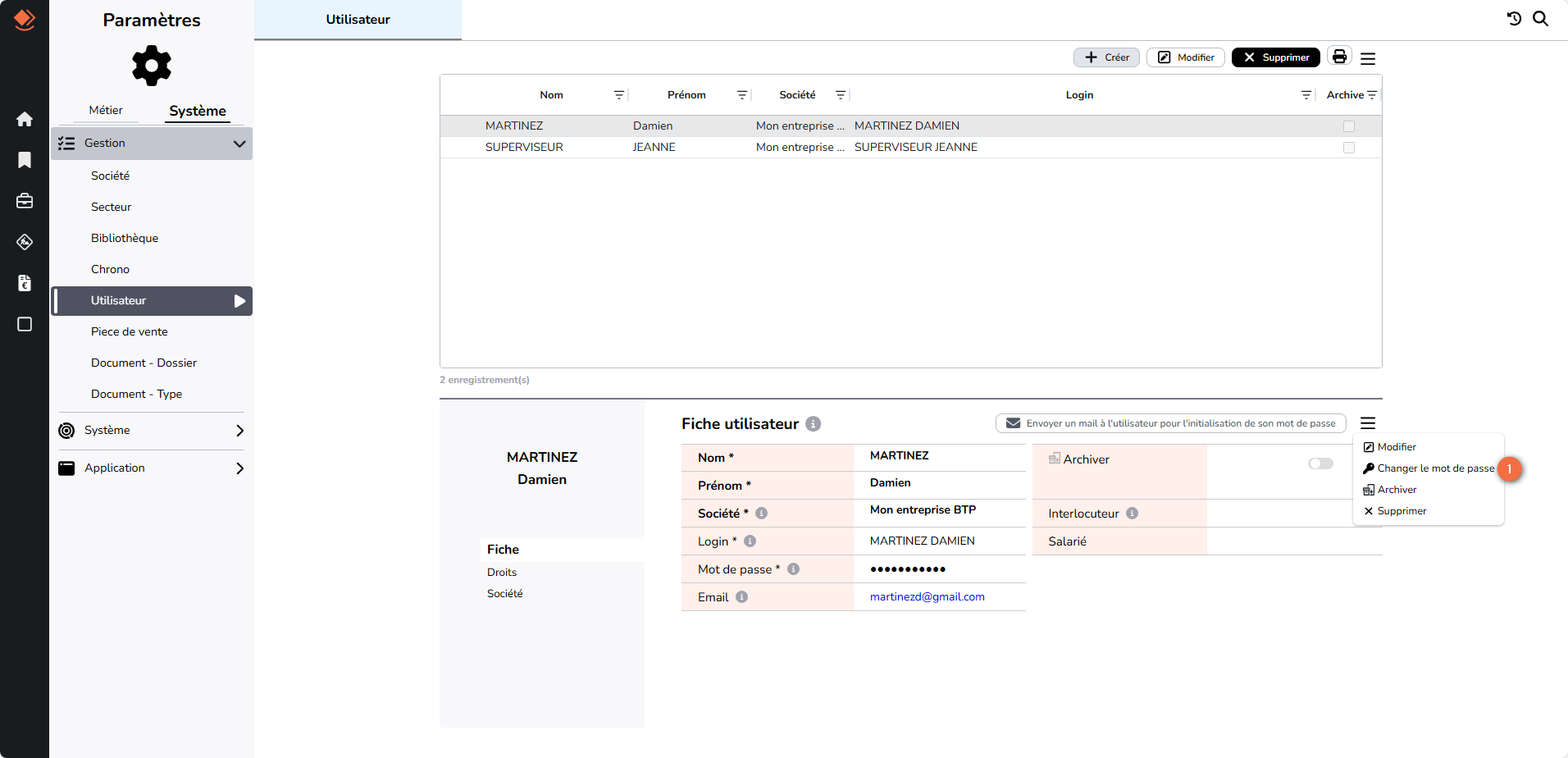Check Archive box for SUPERVISEUR row
The image size is (1568, 758).
pos(1349,148)
